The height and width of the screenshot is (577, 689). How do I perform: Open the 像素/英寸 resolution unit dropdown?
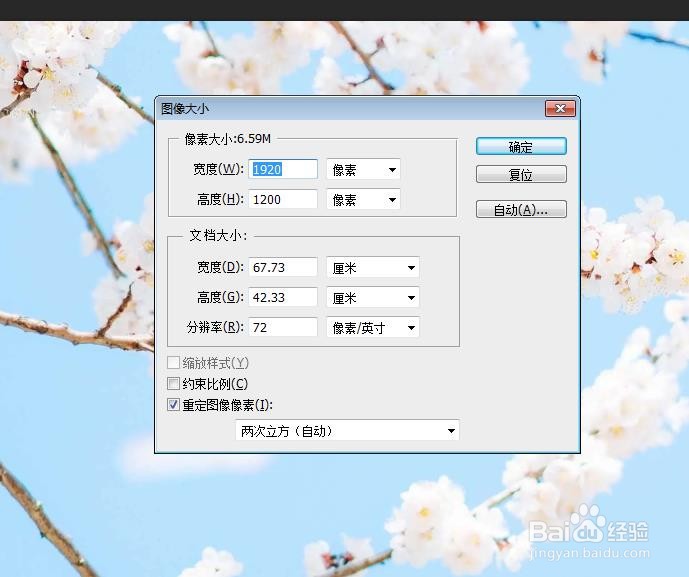(373, 327)
